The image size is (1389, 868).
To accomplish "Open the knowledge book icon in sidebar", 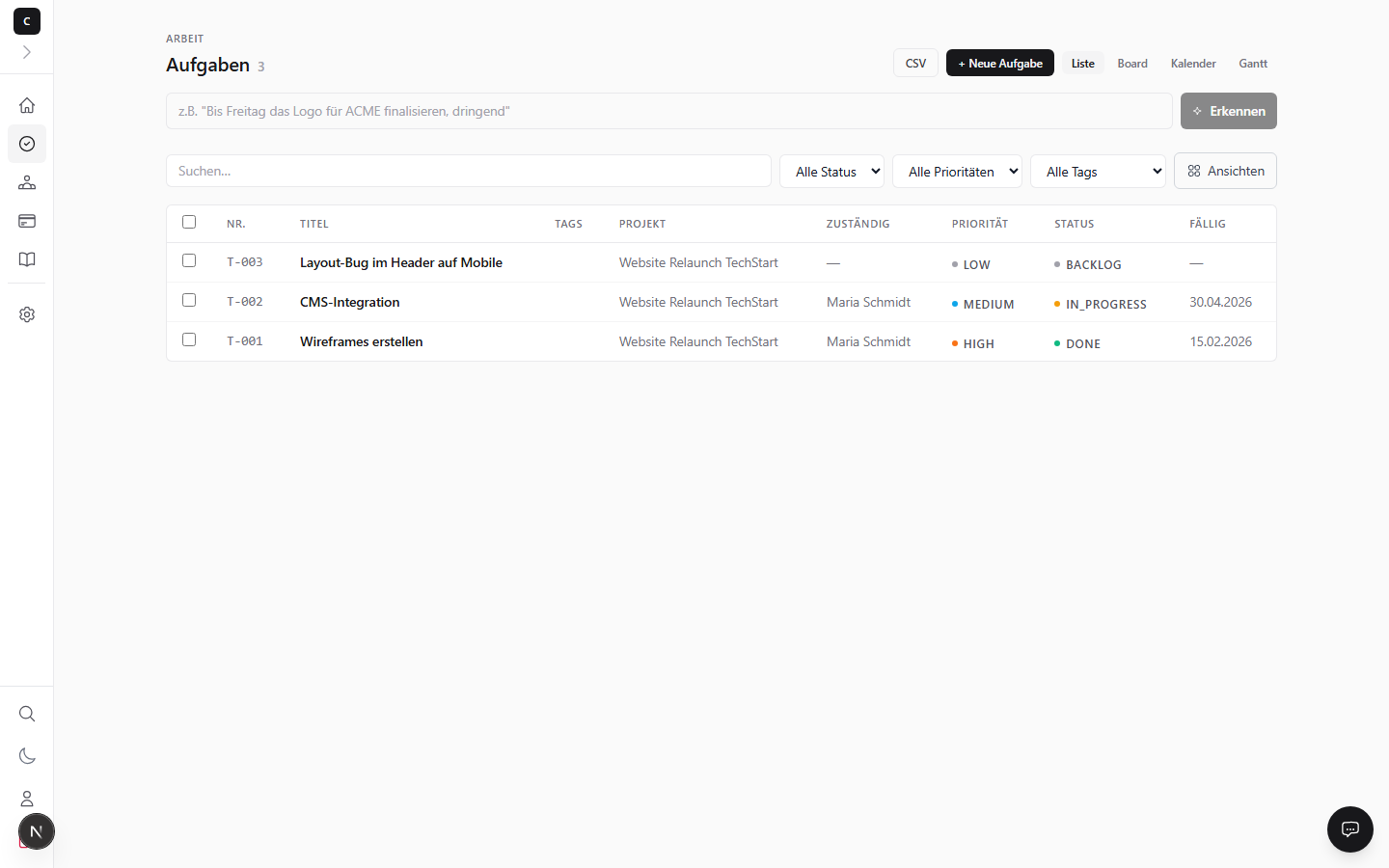I will [x=27, y=259].
